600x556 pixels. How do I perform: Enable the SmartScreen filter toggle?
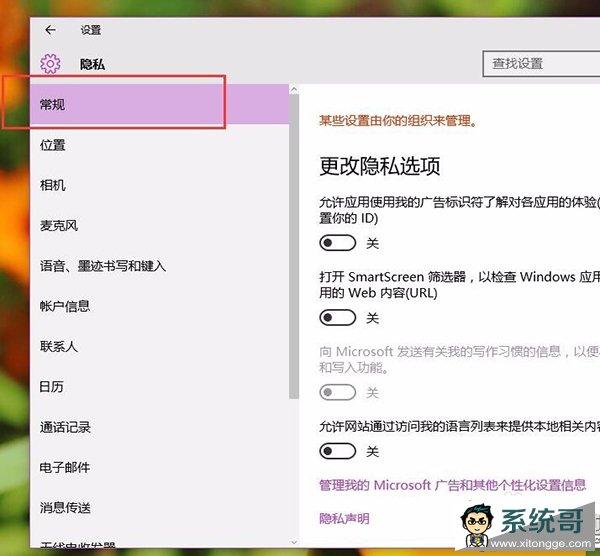(x=338, y=318)
